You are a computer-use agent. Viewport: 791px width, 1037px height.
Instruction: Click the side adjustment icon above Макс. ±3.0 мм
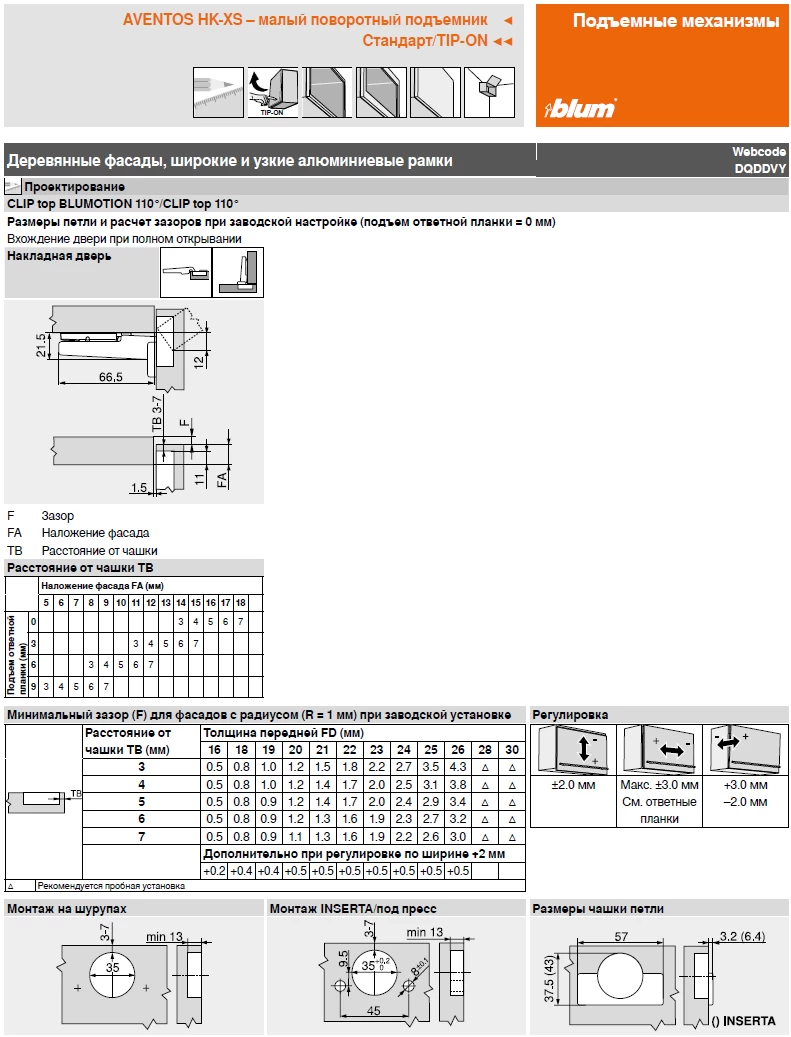point(659,750)
